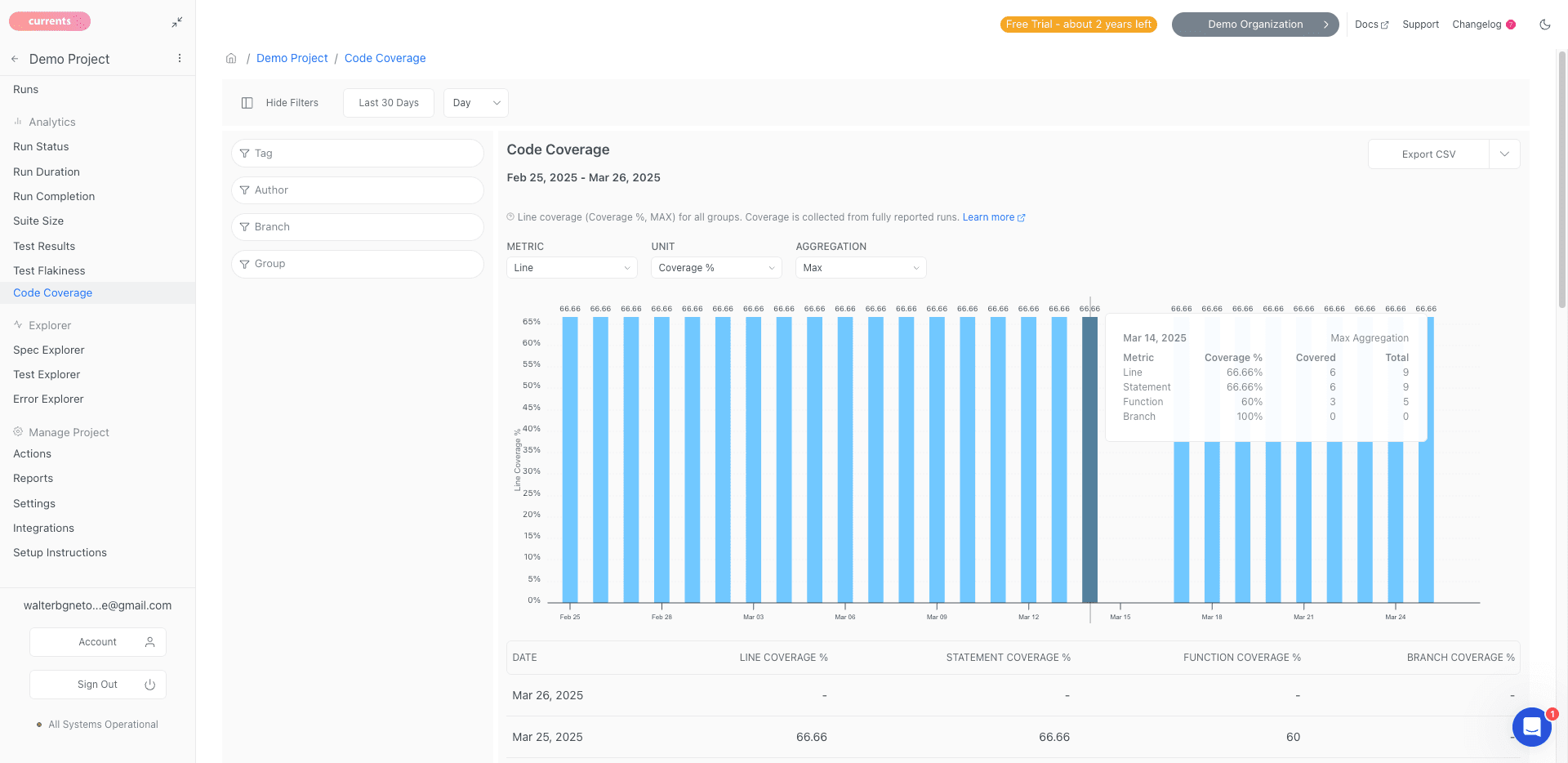Open the Aggregation dropdown set to Max

[x=861, y=268]
